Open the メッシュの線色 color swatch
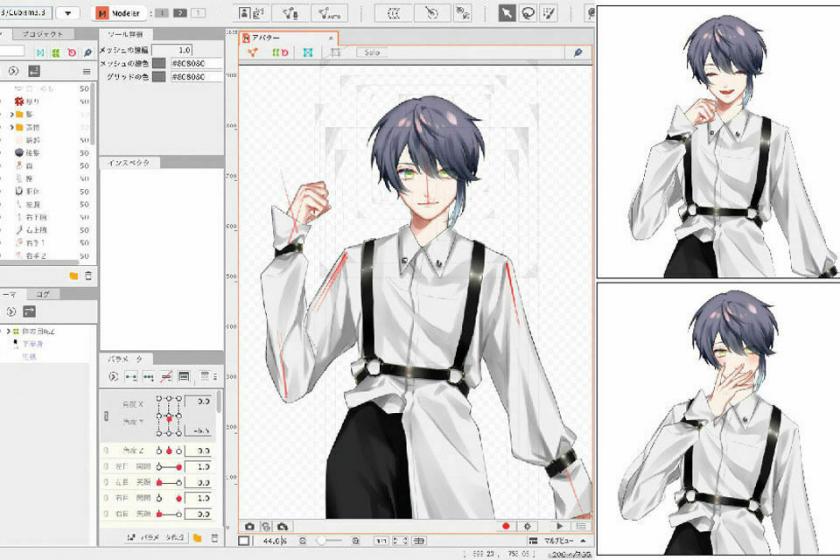Screen dimensions: 840x560 pyautogui.click(x=159, y=63)
